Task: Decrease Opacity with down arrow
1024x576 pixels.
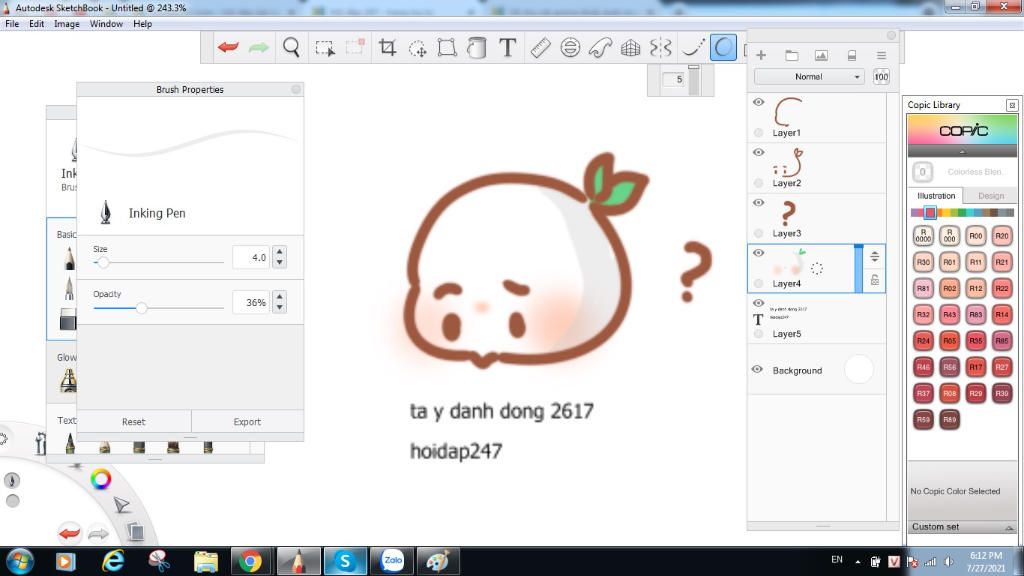Action: coord(280,308)
